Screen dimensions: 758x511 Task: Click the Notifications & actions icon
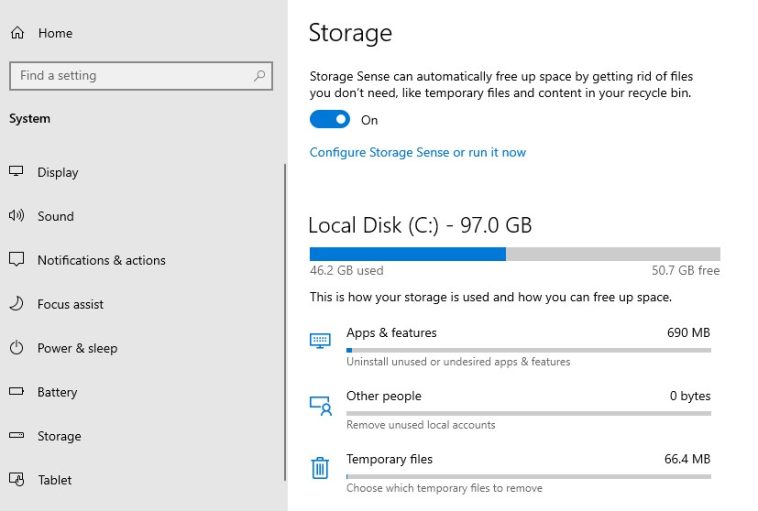click(16, 260)
